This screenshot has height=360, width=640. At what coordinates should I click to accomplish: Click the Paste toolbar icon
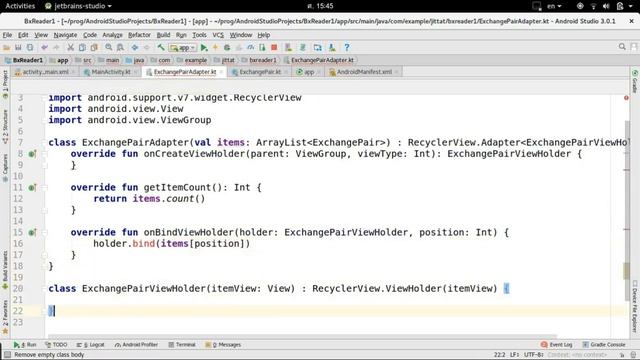coord(94,47)
